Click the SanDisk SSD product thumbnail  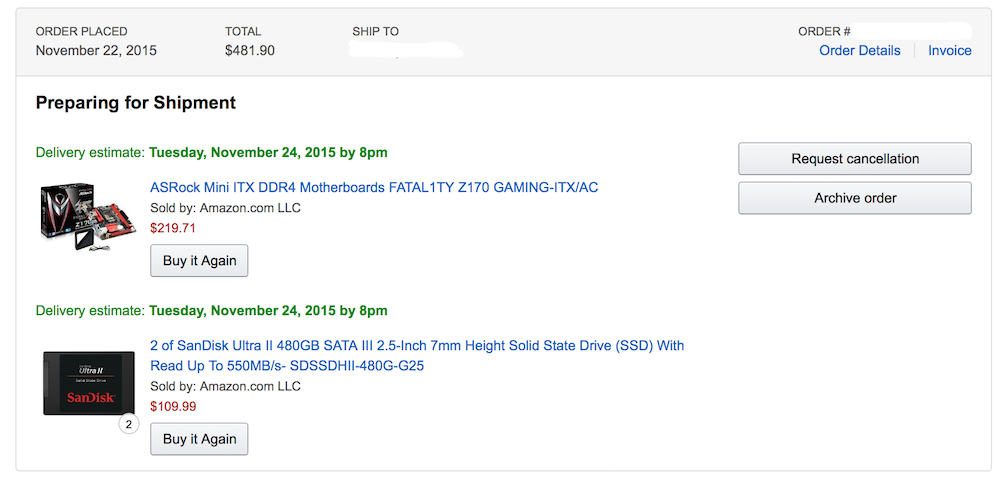pyautogui.click(x=89, y=383)
